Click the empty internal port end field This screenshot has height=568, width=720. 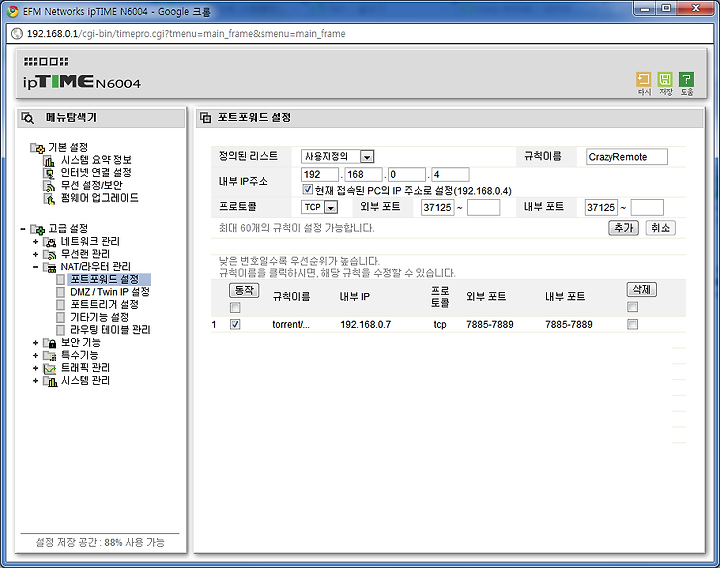[x=647, y=208]
